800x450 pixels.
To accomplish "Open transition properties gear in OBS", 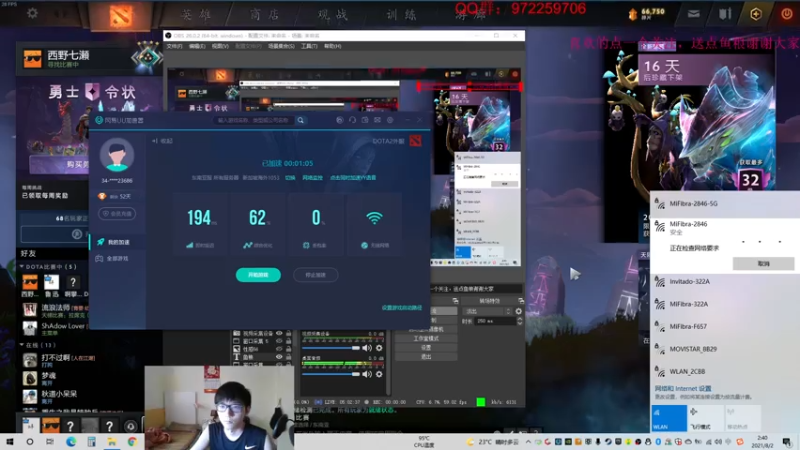I will 519,311.
